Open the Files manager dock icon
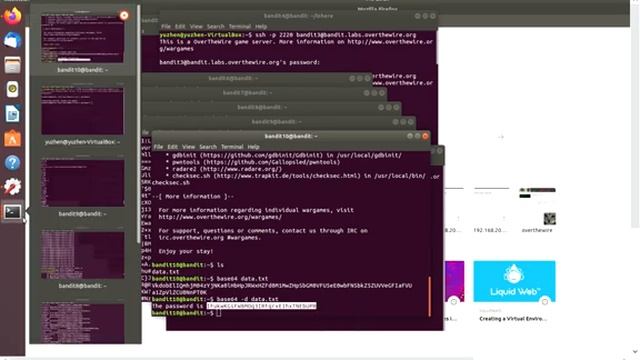640x360 pixels. pos(12,65)
